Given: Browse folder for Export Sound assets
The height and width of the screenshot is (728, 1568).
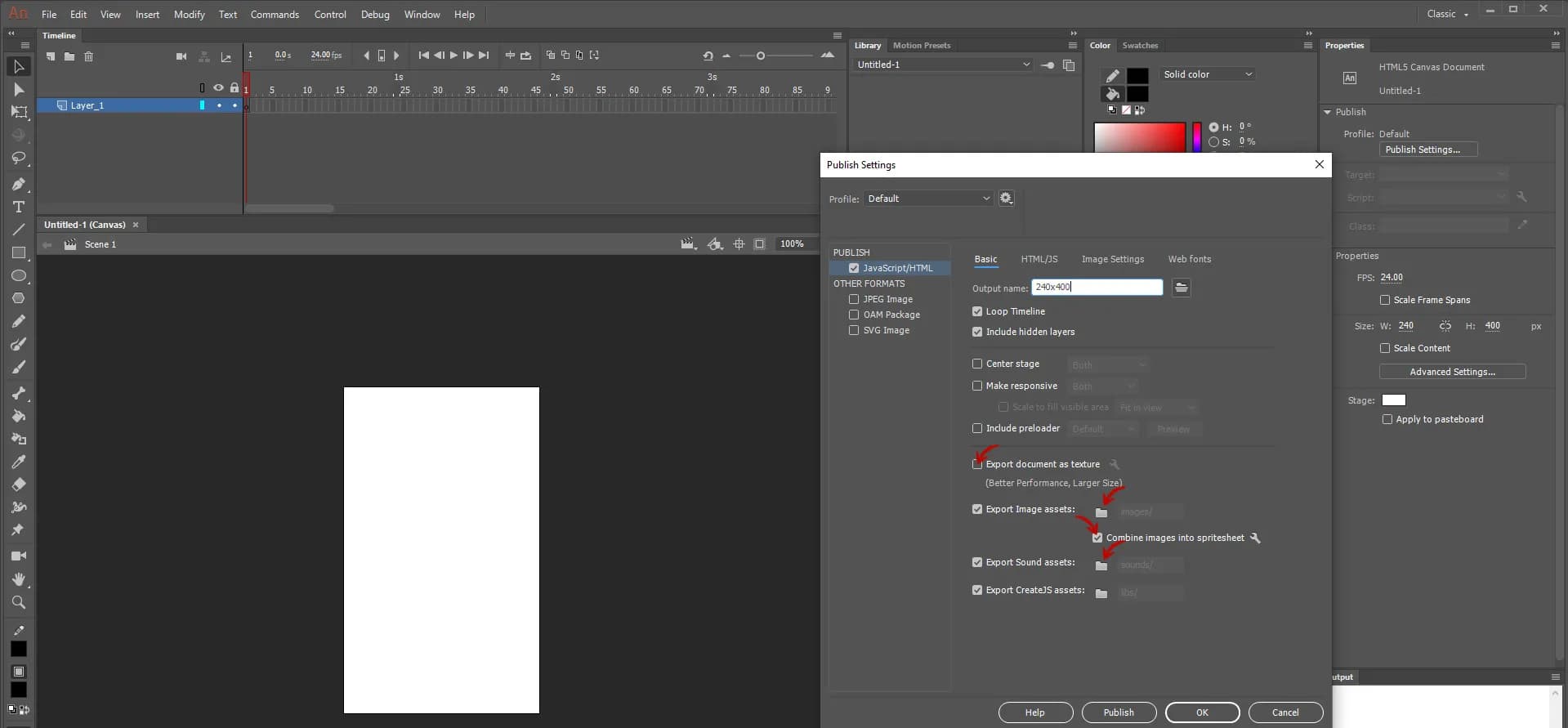Looking at the screenshot, I should tap(1101, 565).
